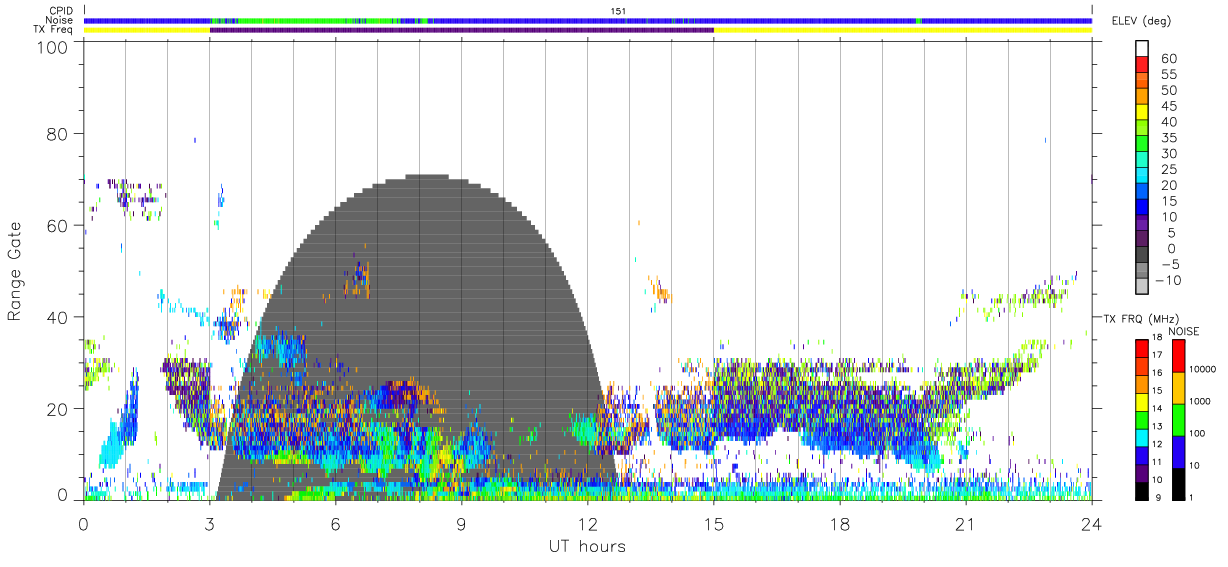Image resolution: width=1228 pixels, height=567 pixels.
Task: Click the 15 tick label on UT hours axis
Action: pyautogui.click(x=714, y=524)
